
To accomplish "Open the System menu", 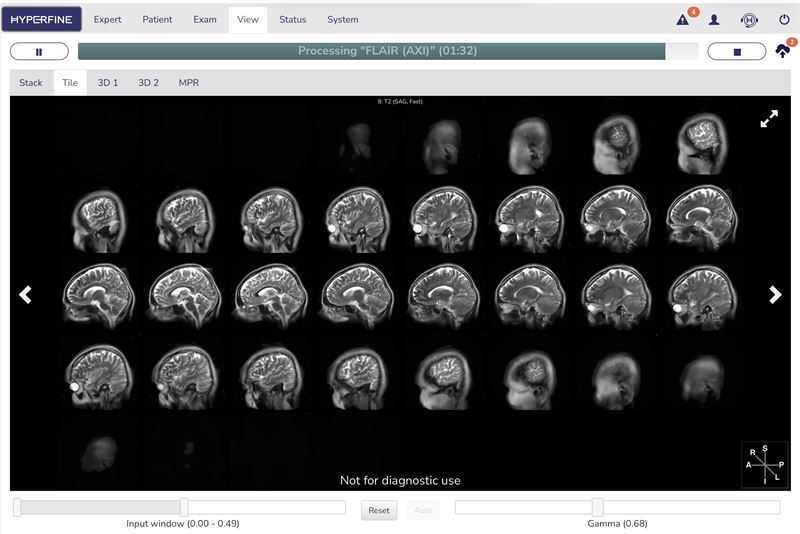I will tap(343, 19).
